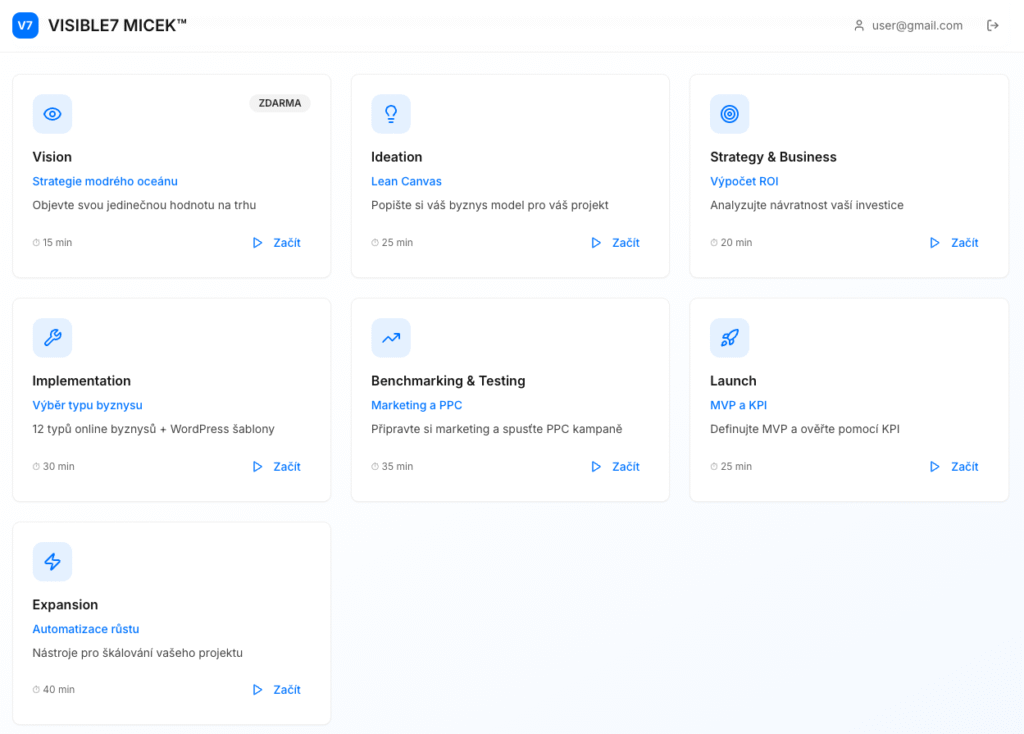Click the ZDARMA badge on Vision
The image size is (1024, 734).
[x=280, y=103]
